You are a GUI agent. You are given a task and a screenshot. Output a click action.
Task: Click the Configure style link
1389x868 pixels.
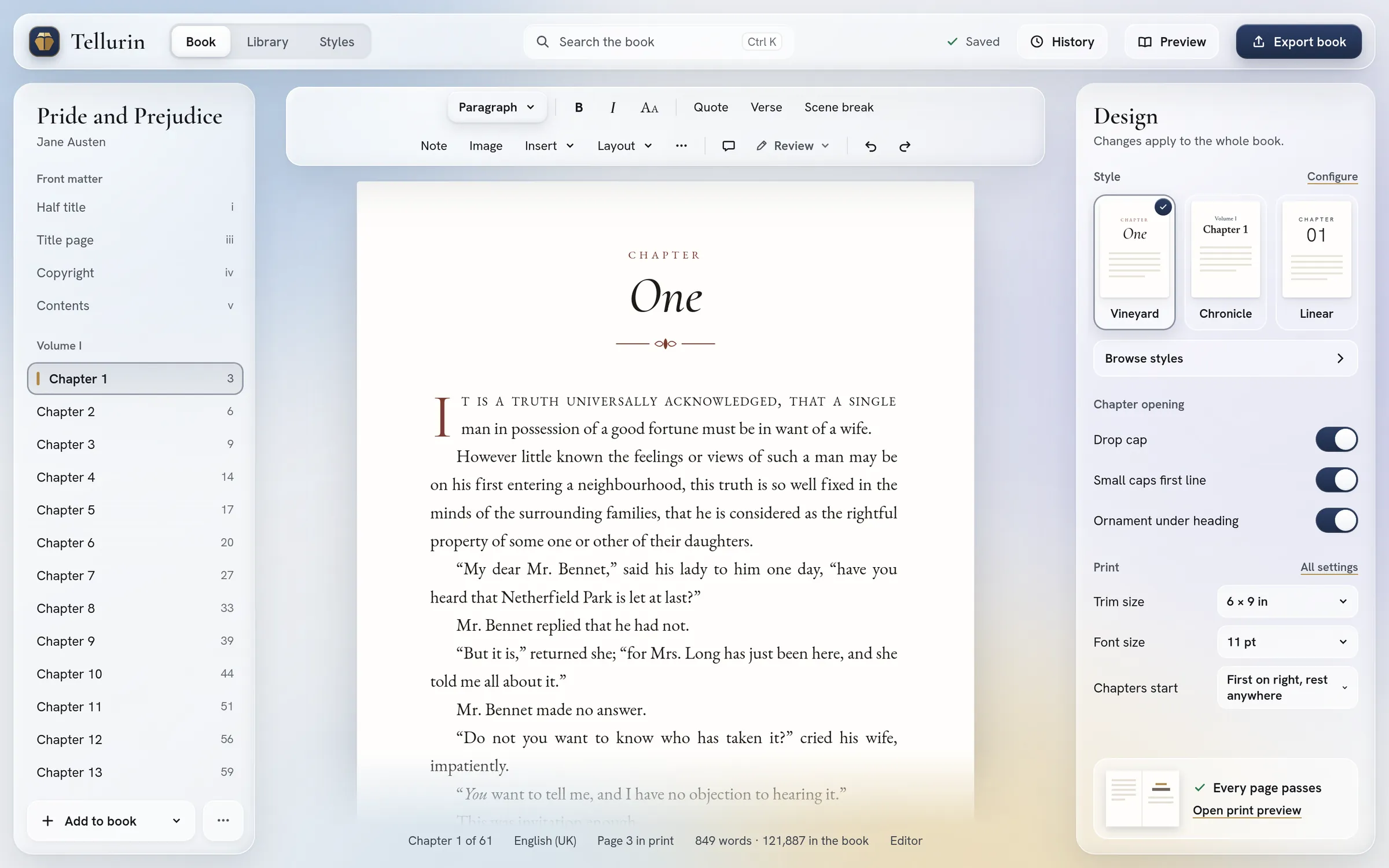[x=1332, y=176]
